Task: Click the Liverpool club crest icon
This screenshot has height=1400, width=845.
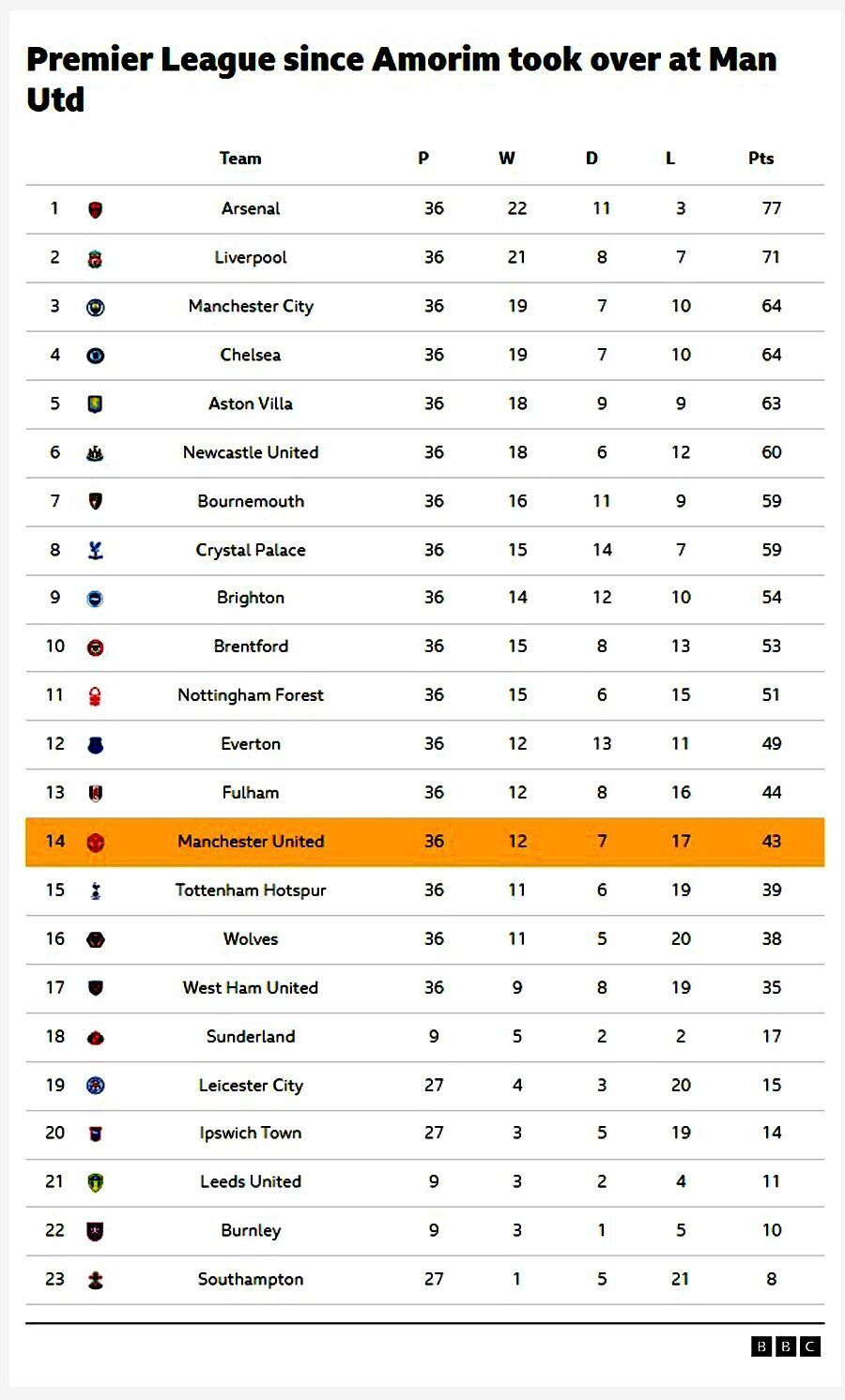Action: [95, 258]
